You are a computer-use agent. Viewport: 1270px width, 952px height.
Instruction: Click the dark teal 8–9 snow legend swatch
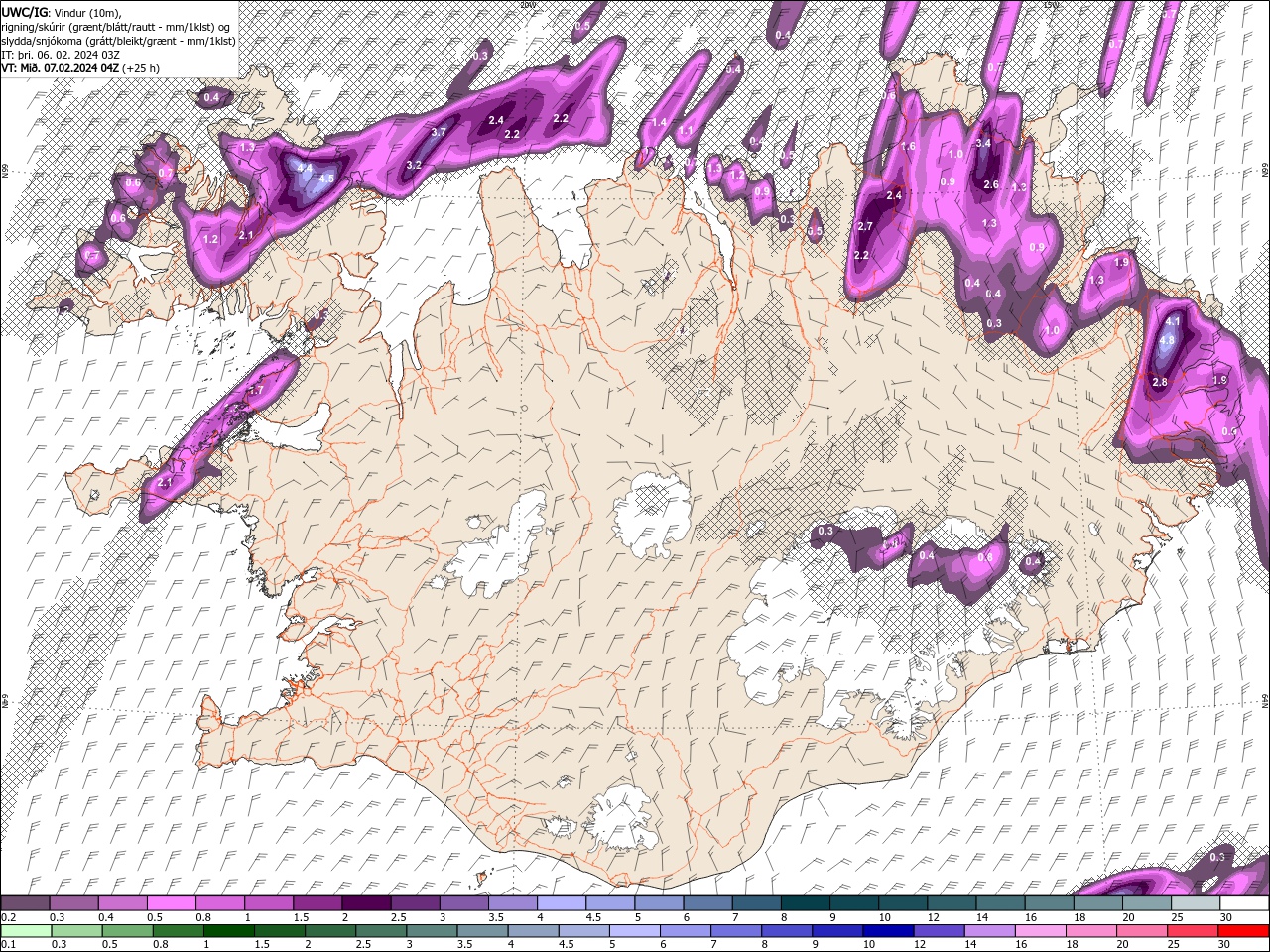coord(803,903)
